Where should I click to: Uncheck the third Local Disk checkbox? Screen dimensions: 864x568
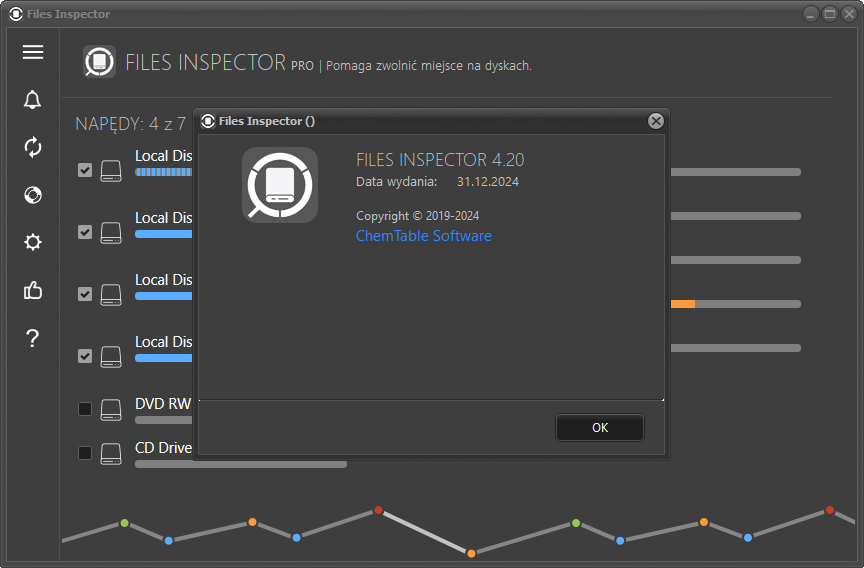(x=85, y=294)
